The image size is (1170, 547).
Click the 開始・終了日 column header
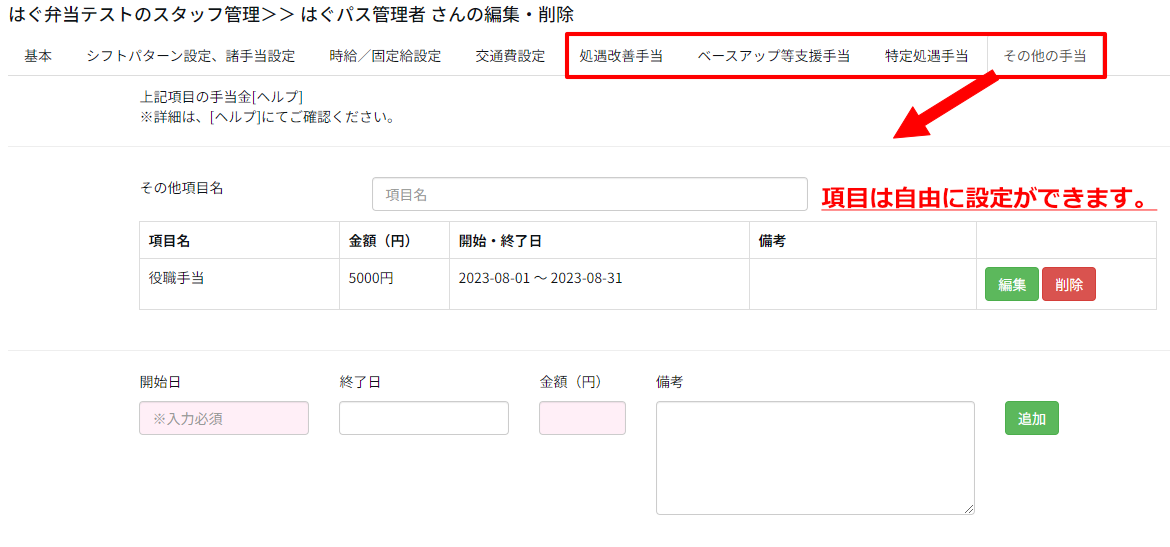[x=500, y=241]
